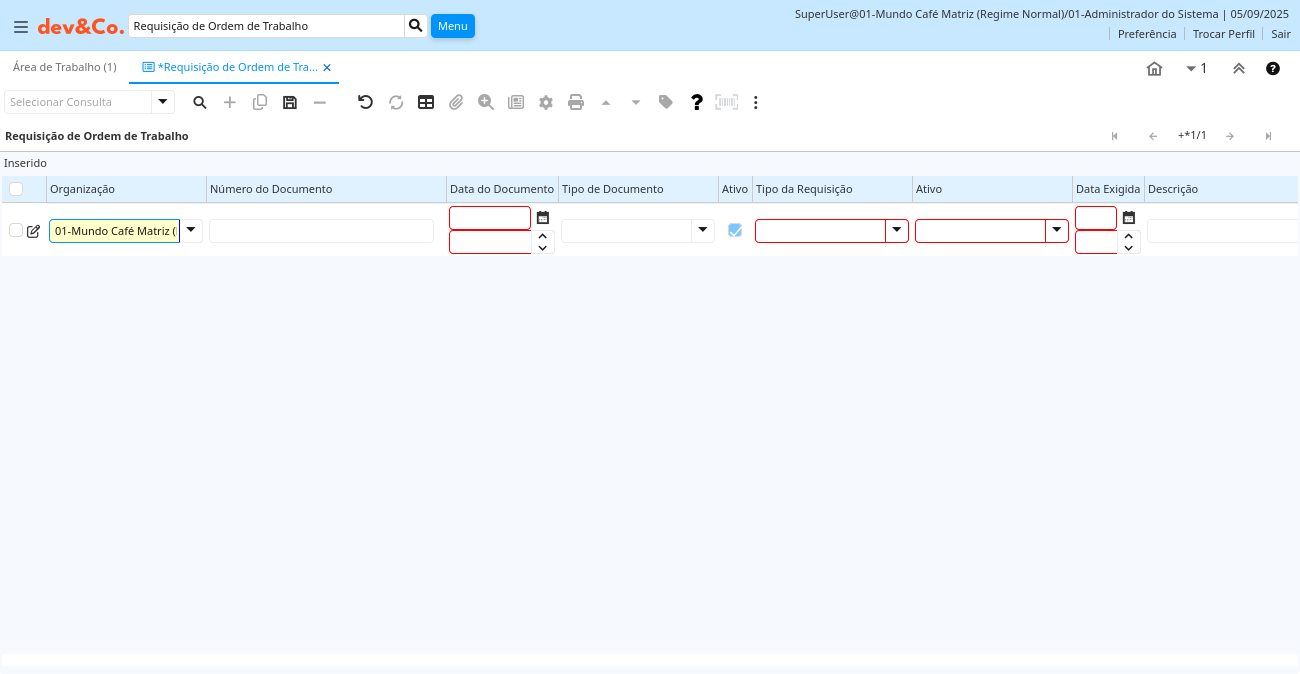
Task: Click the Print icon in the toolbar
Action: (x=576, y=102)
